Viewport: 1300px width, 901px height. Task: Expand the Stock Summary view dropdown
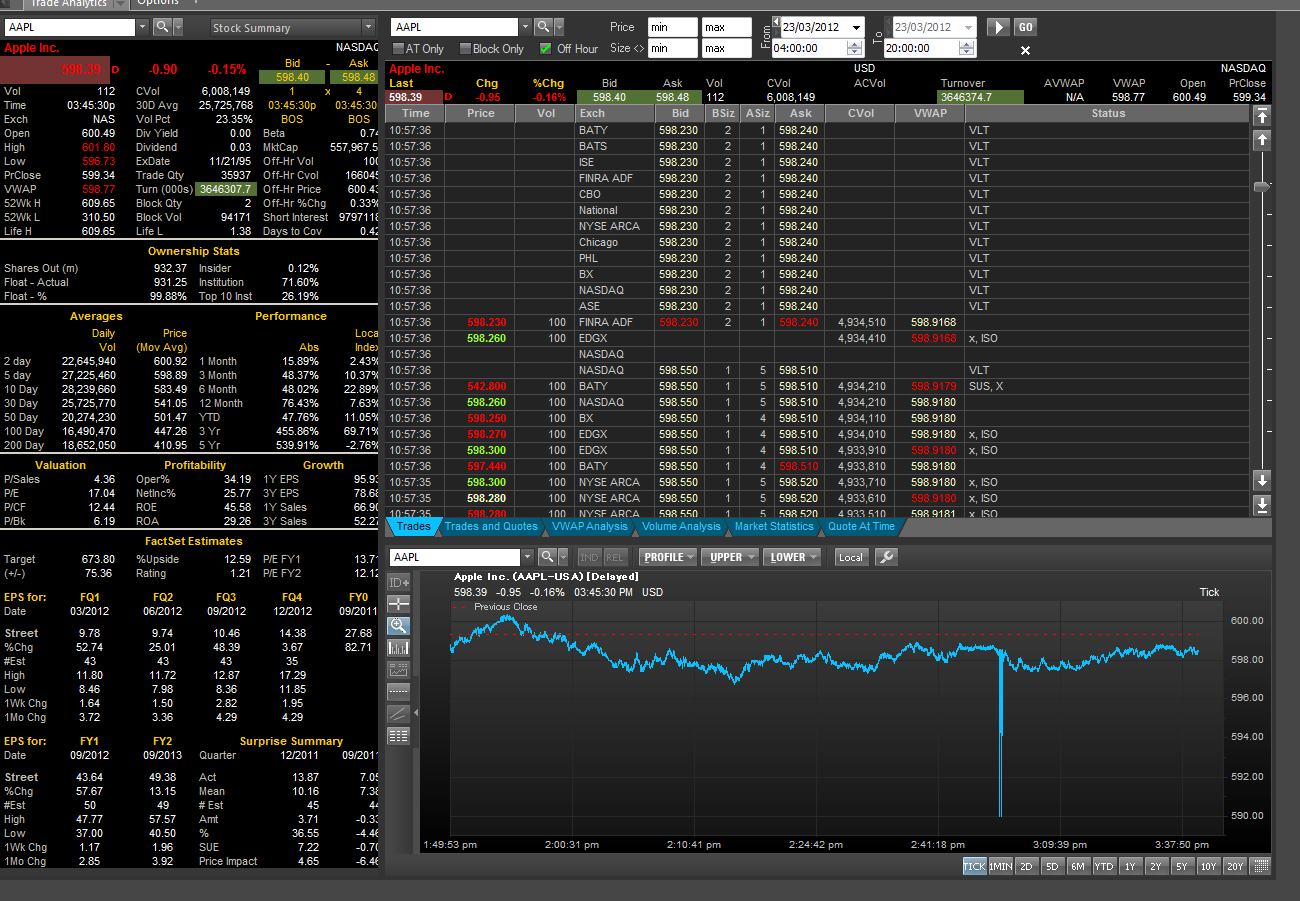coord(367,27)
